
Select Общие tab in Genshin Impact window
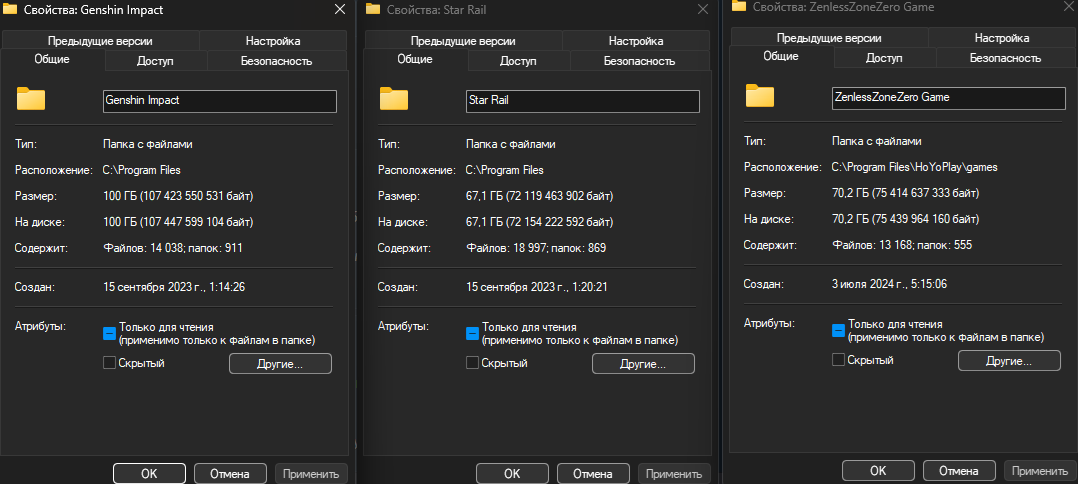tap(52, 59)
